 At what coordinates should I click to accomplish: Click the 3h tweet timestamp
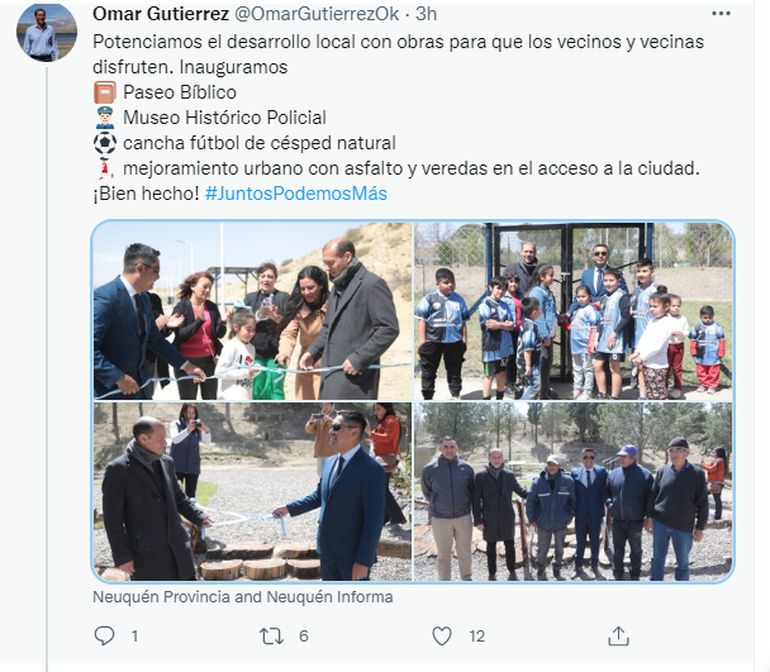click(x=426, y=14)
